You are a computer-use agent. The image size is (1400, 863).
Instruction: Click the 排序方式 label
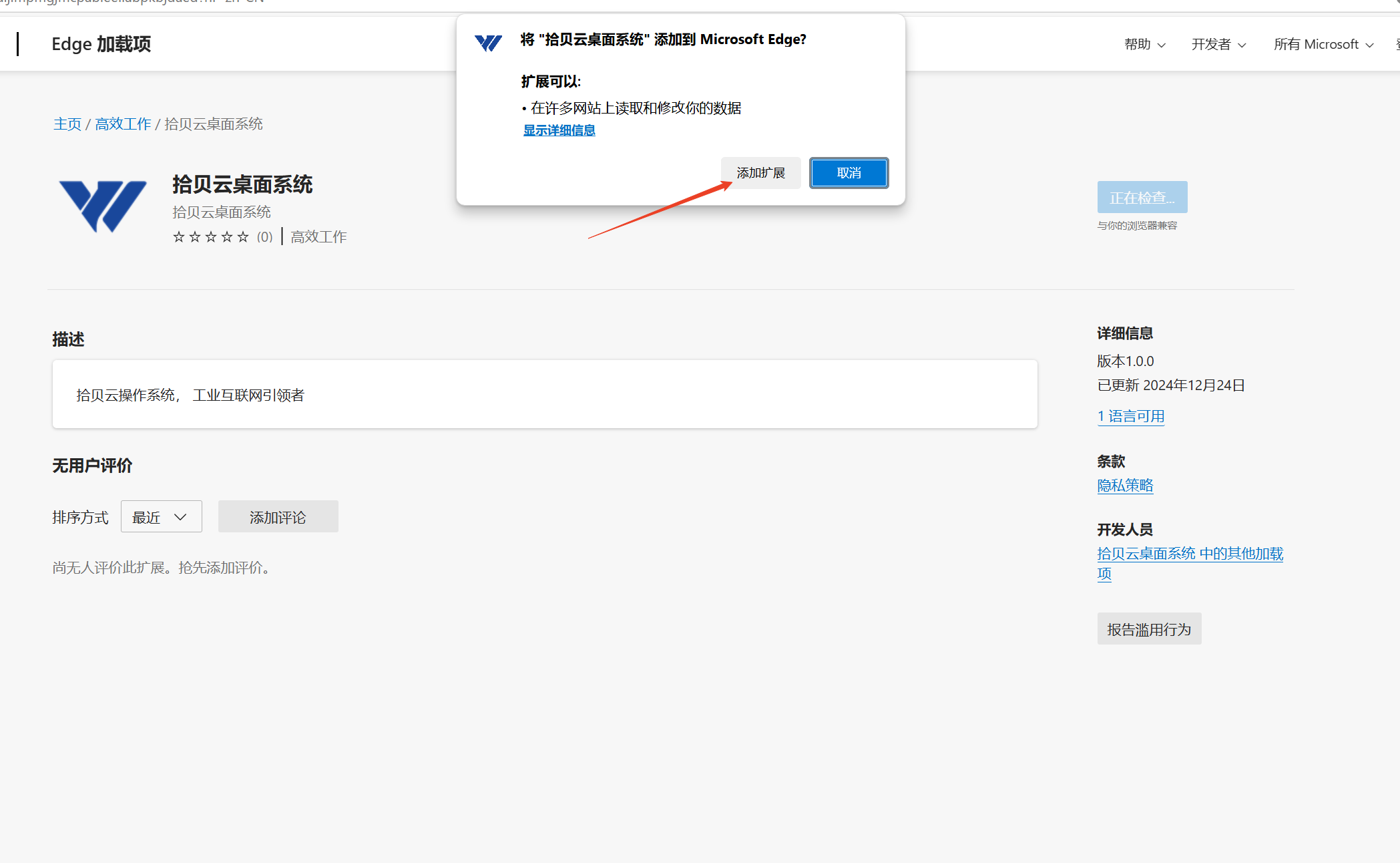pos(80,518)
